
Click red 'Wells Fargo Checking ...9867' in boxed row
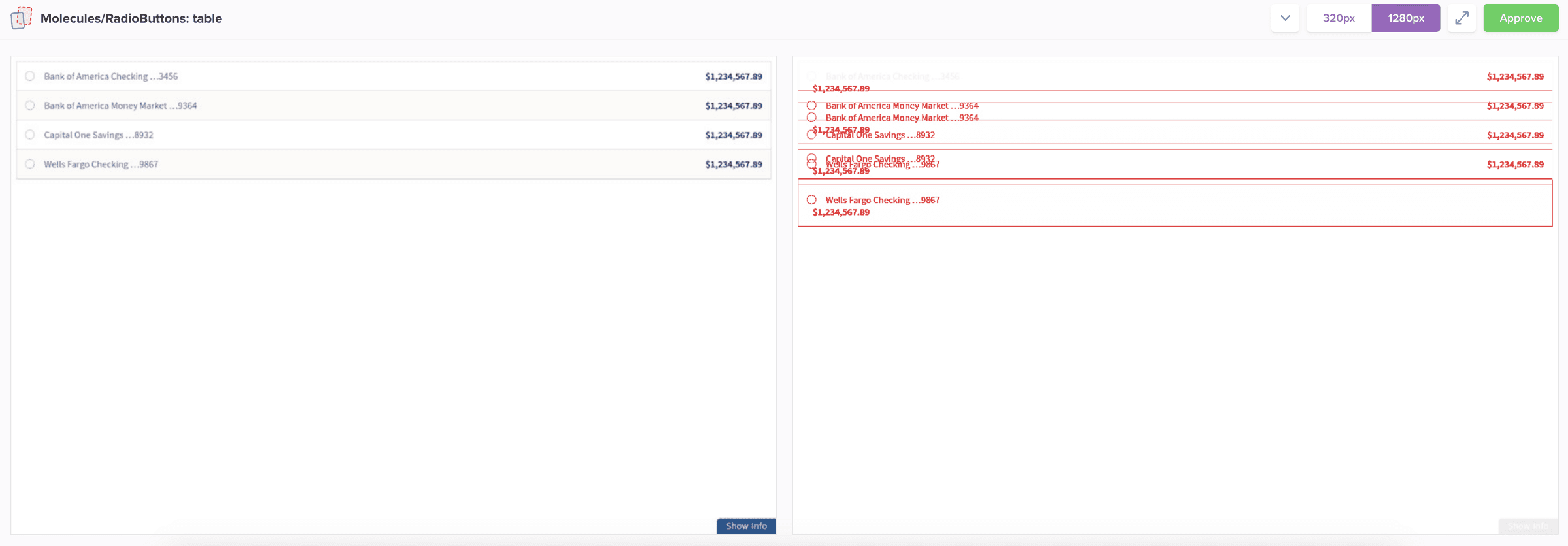883,200
